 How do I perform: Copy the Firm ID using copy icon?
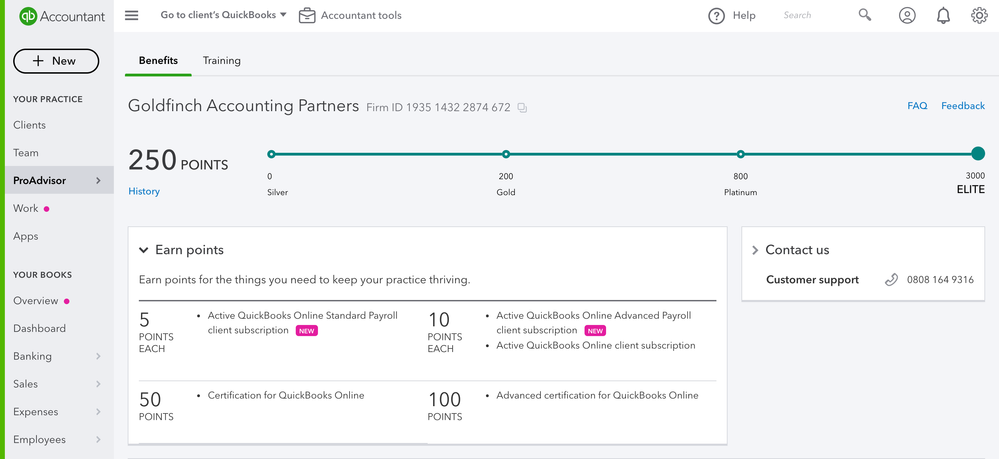pos(522,108)
